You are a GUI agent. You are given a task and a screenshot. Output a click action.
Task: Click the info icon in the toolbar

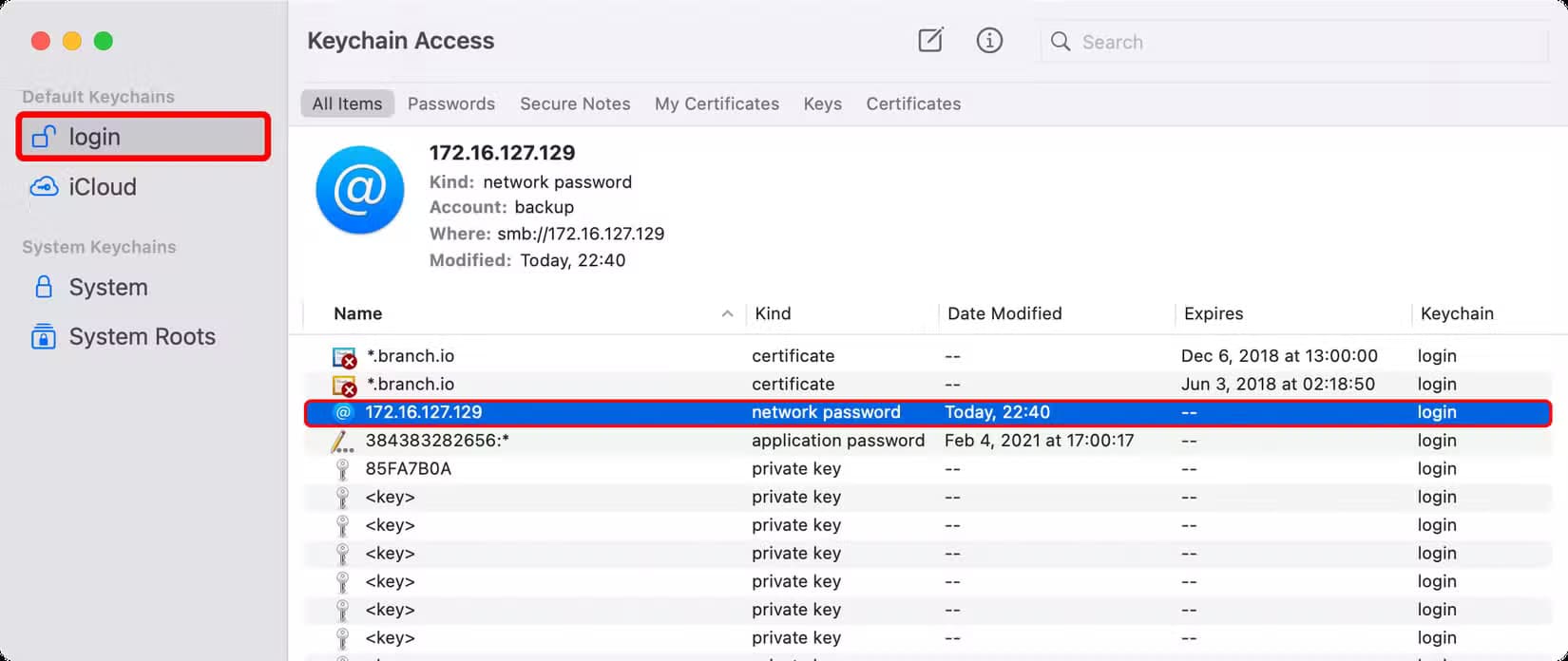coord(989,41)
